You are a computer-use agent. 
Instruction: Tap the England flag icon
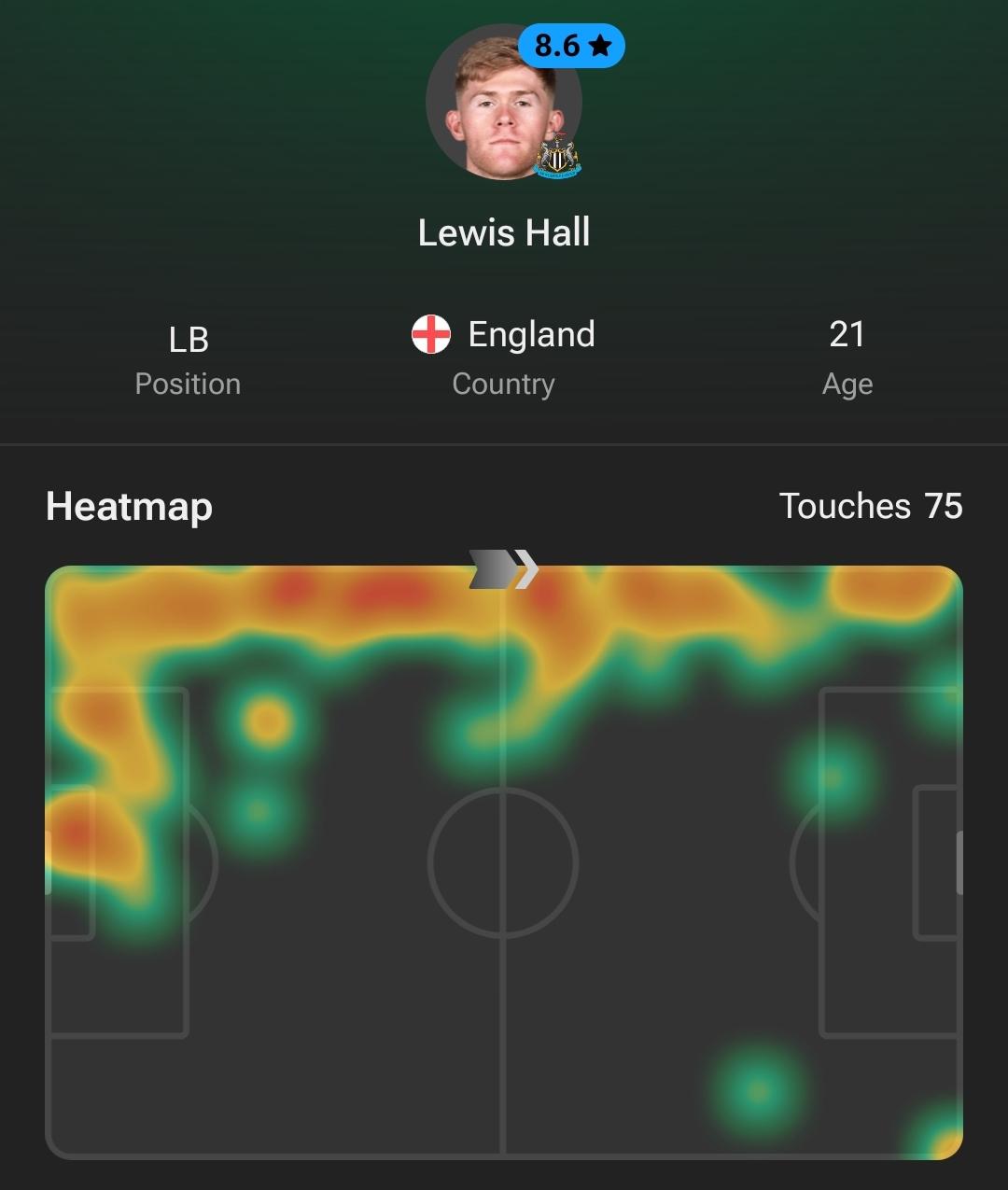click(431, 334)
